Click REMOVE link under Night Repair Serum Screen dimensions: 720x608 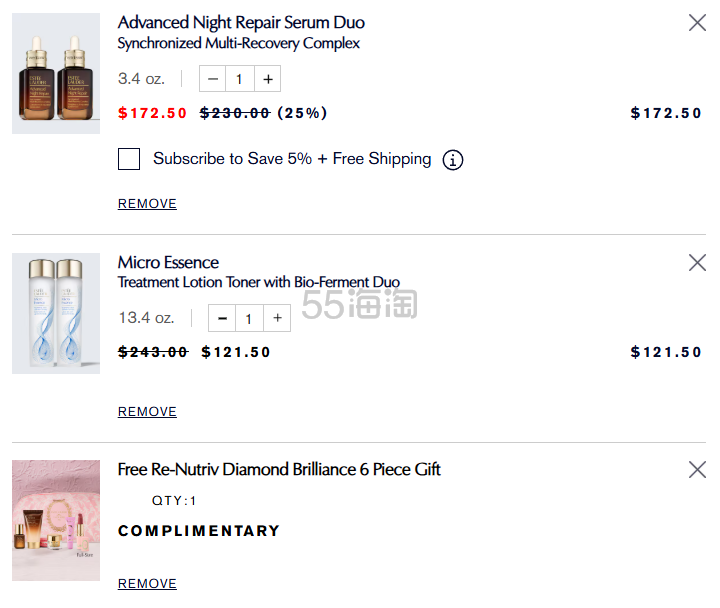147,204
